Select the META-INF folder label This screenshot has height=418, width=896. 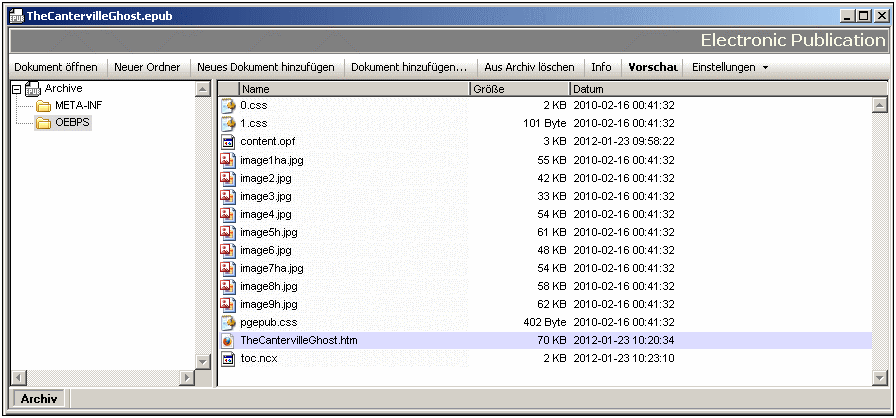(79, 106)
